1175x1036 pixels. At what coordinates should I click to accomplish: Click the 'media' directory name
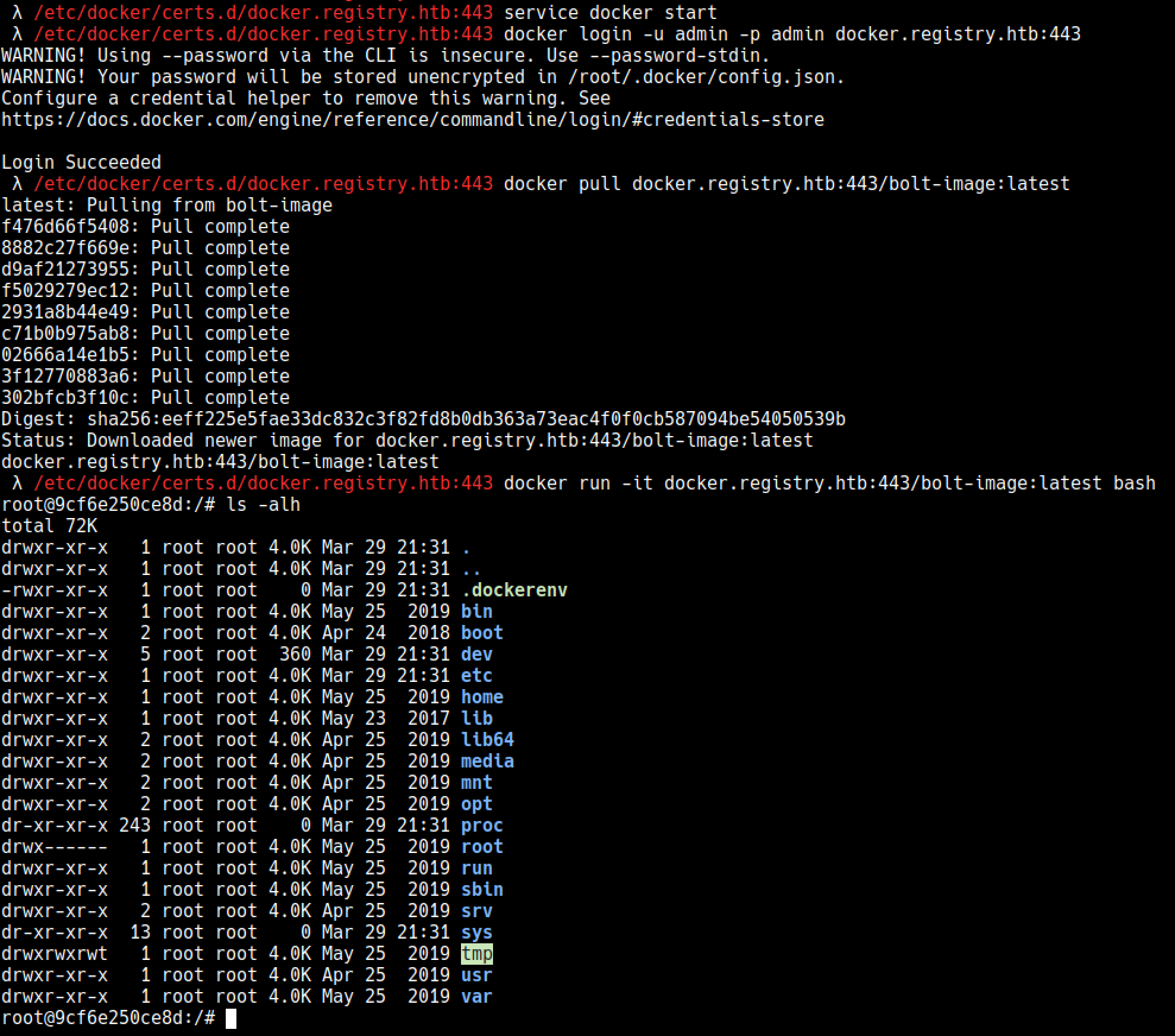(488, 761)
